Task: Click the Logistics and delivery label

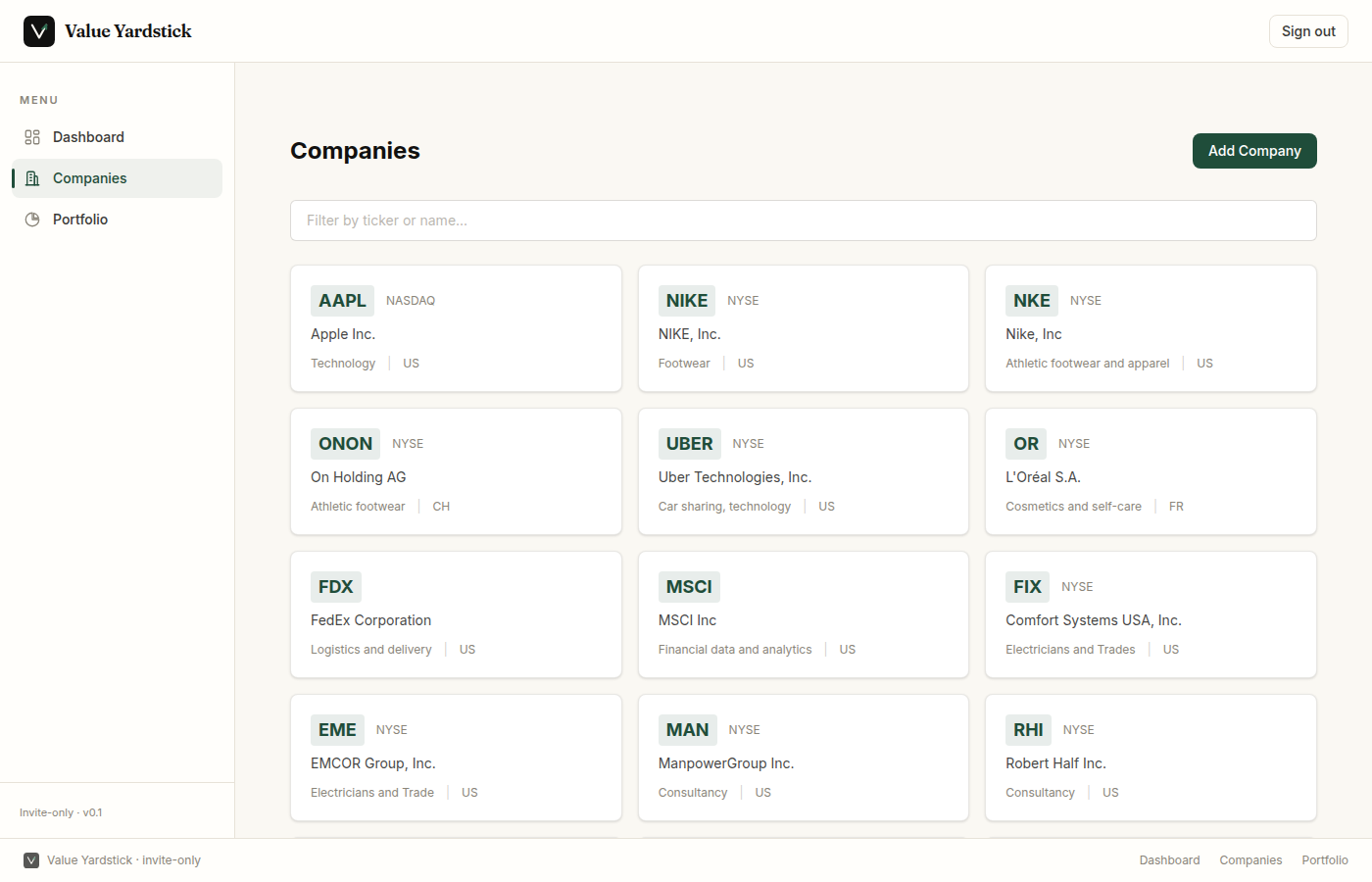Action: (371, 650)
